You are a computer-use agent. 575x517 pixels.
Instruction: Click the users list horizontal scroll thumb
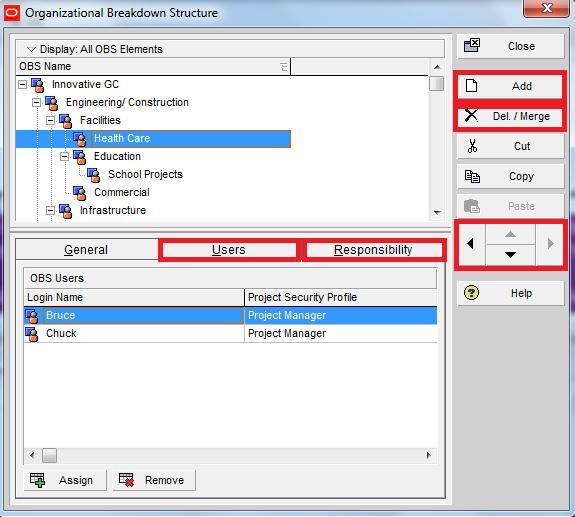(x=50, y=455)
